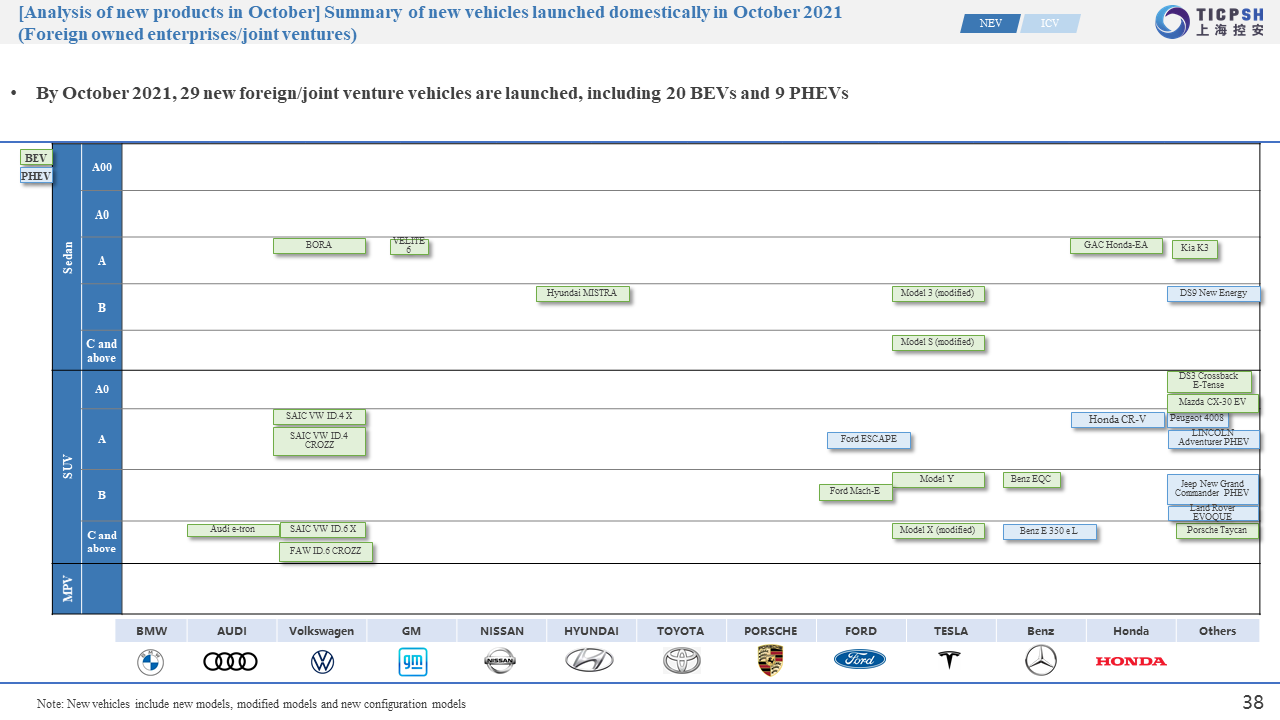Click the Porsche Taycan vehicle box
Screen dimensions: 1280x720
pyautogui.click(x=1216, y=531)
